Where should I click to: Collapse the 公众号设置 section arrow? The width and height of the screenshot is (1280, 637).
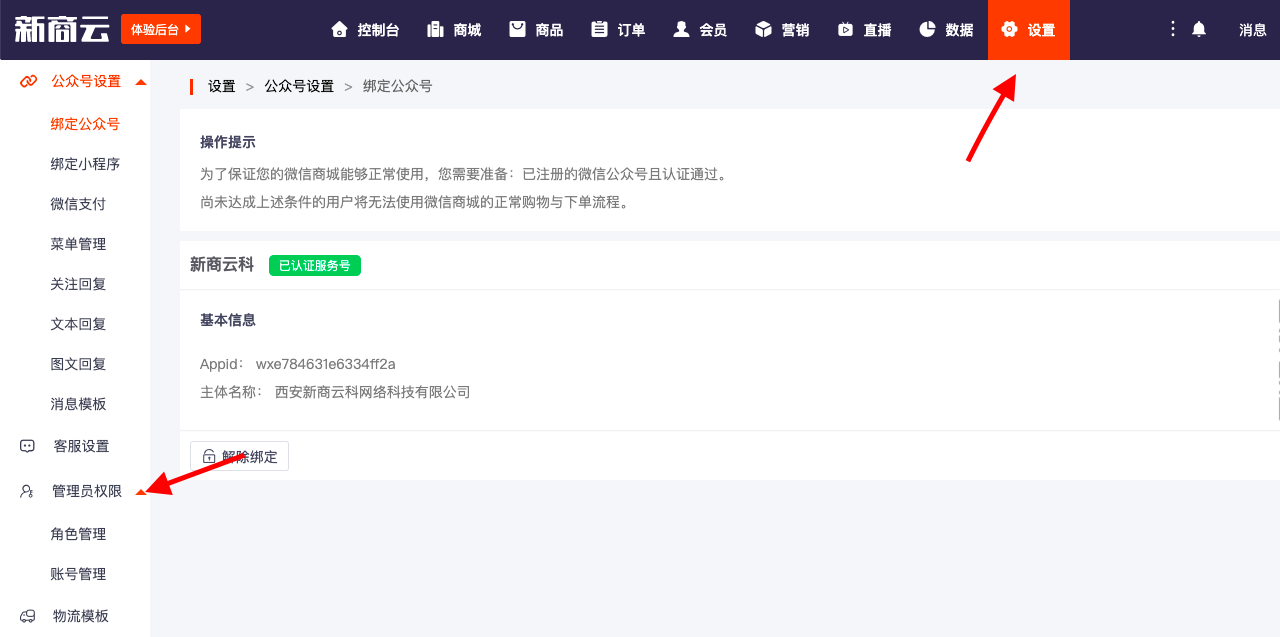tap(141, 82)
